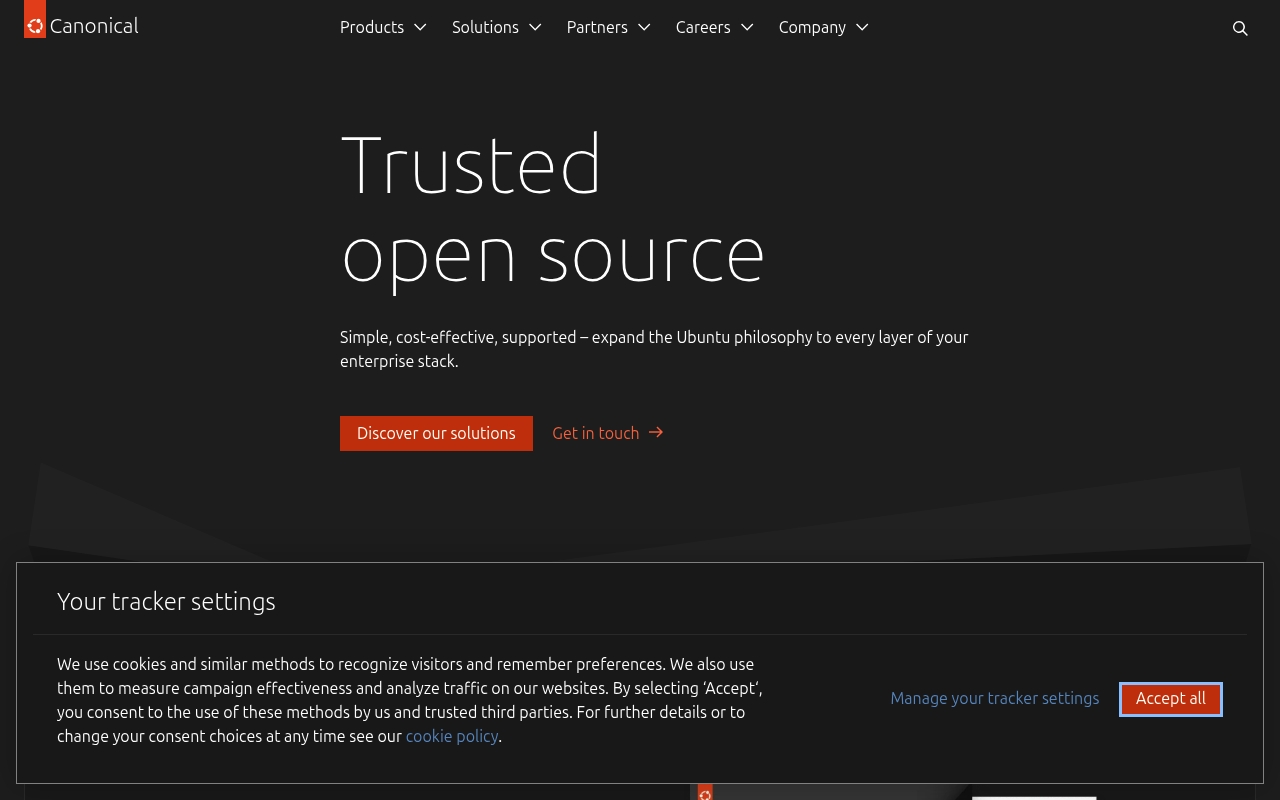Expand the Company menu chevron
The height and width of the screenshot is (800, 1280).
click(862, 27)
